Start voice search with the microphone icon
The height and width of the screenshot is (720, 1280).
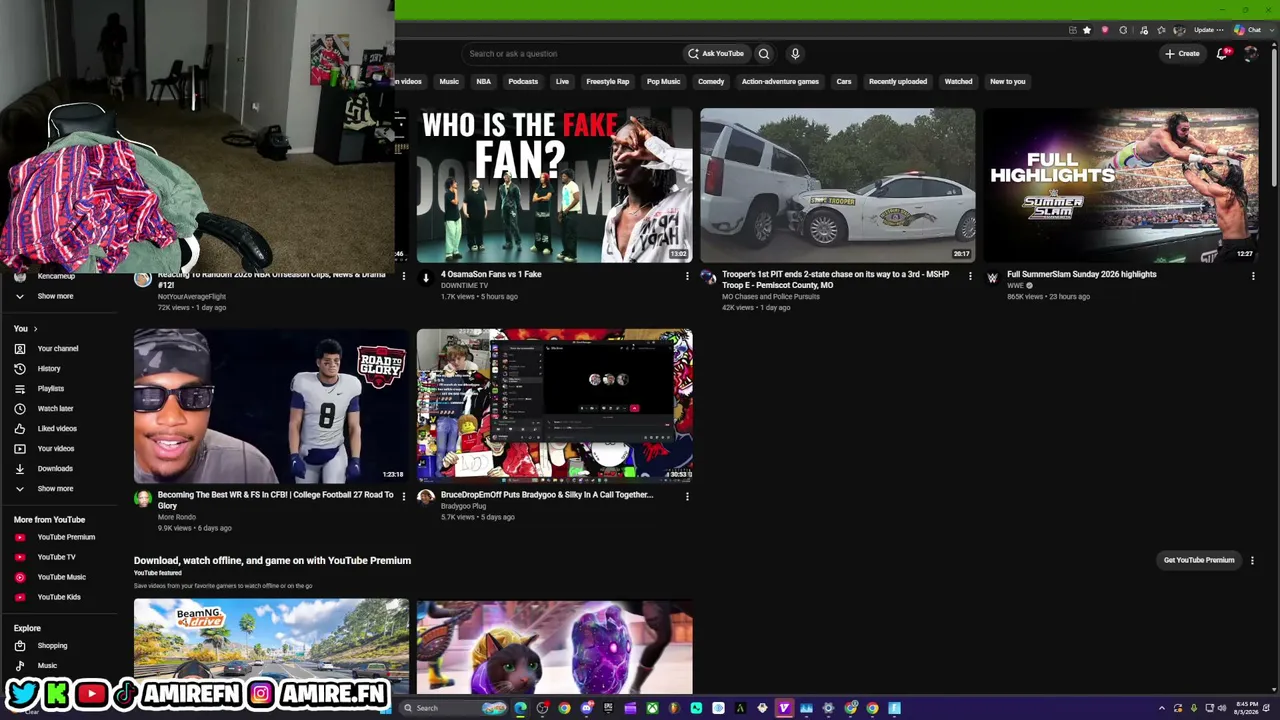click(x=795, y=54)
